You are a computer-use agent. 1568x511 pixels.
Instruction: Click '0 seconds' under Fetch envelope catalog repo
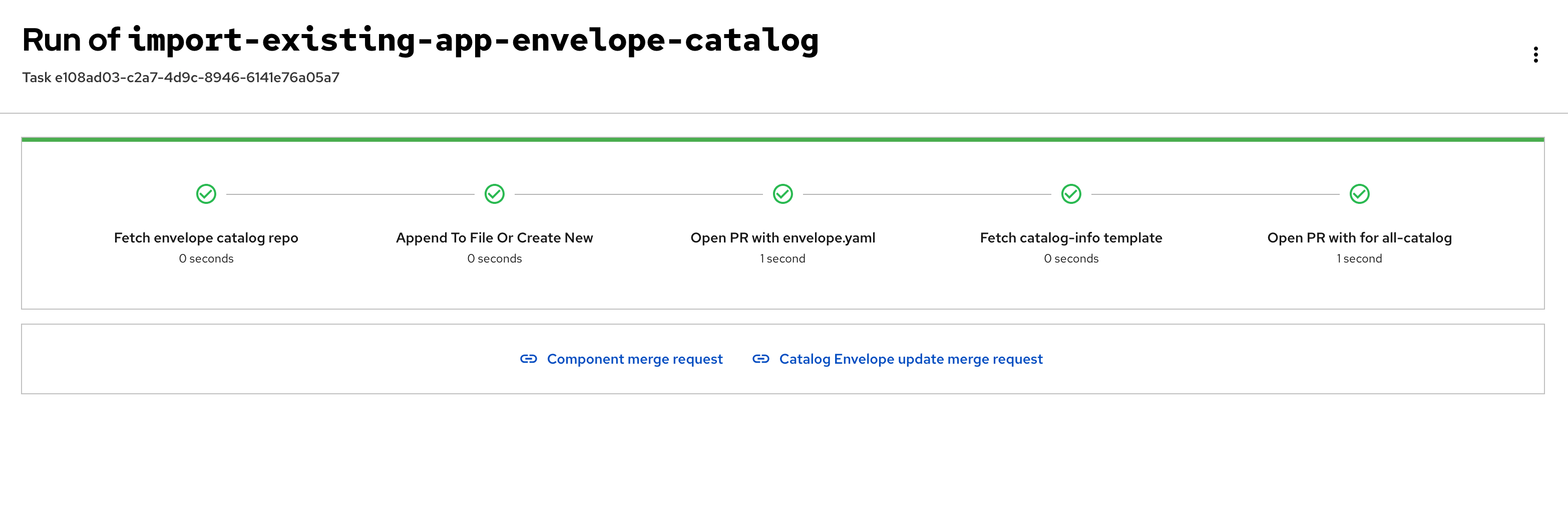point(206,258)
